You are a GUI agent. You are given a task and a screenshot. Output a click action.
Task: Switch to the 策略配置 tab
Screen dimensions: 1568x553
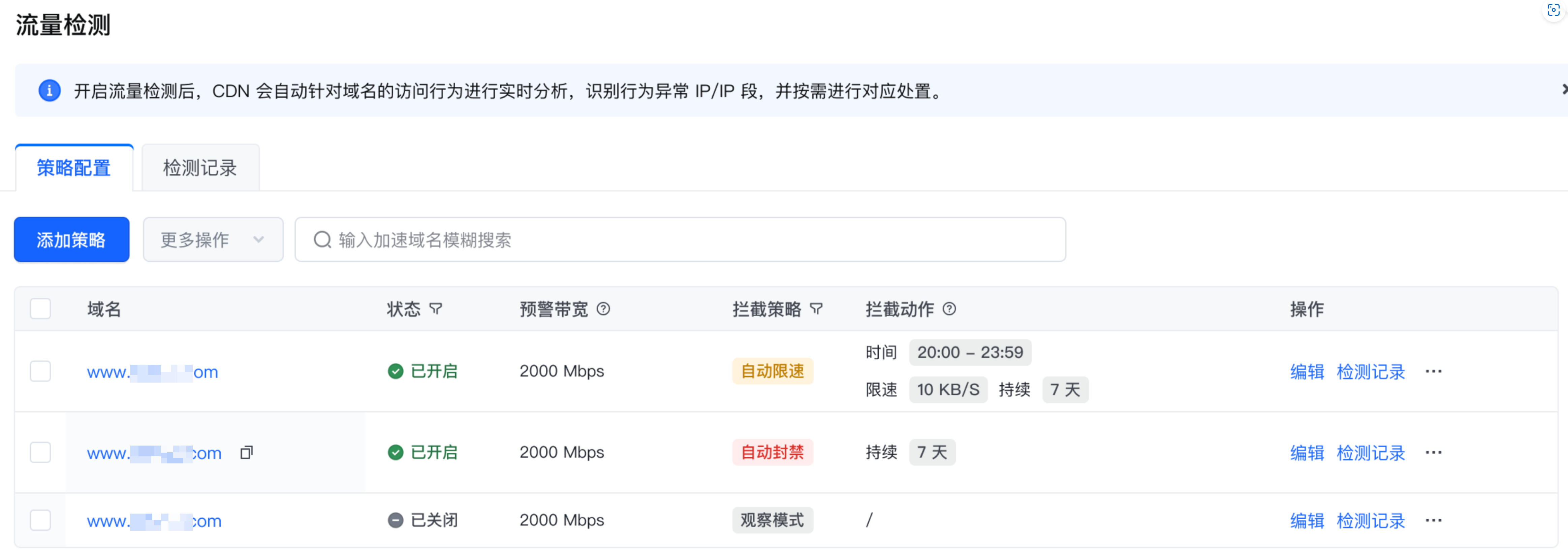pos(74,168)
